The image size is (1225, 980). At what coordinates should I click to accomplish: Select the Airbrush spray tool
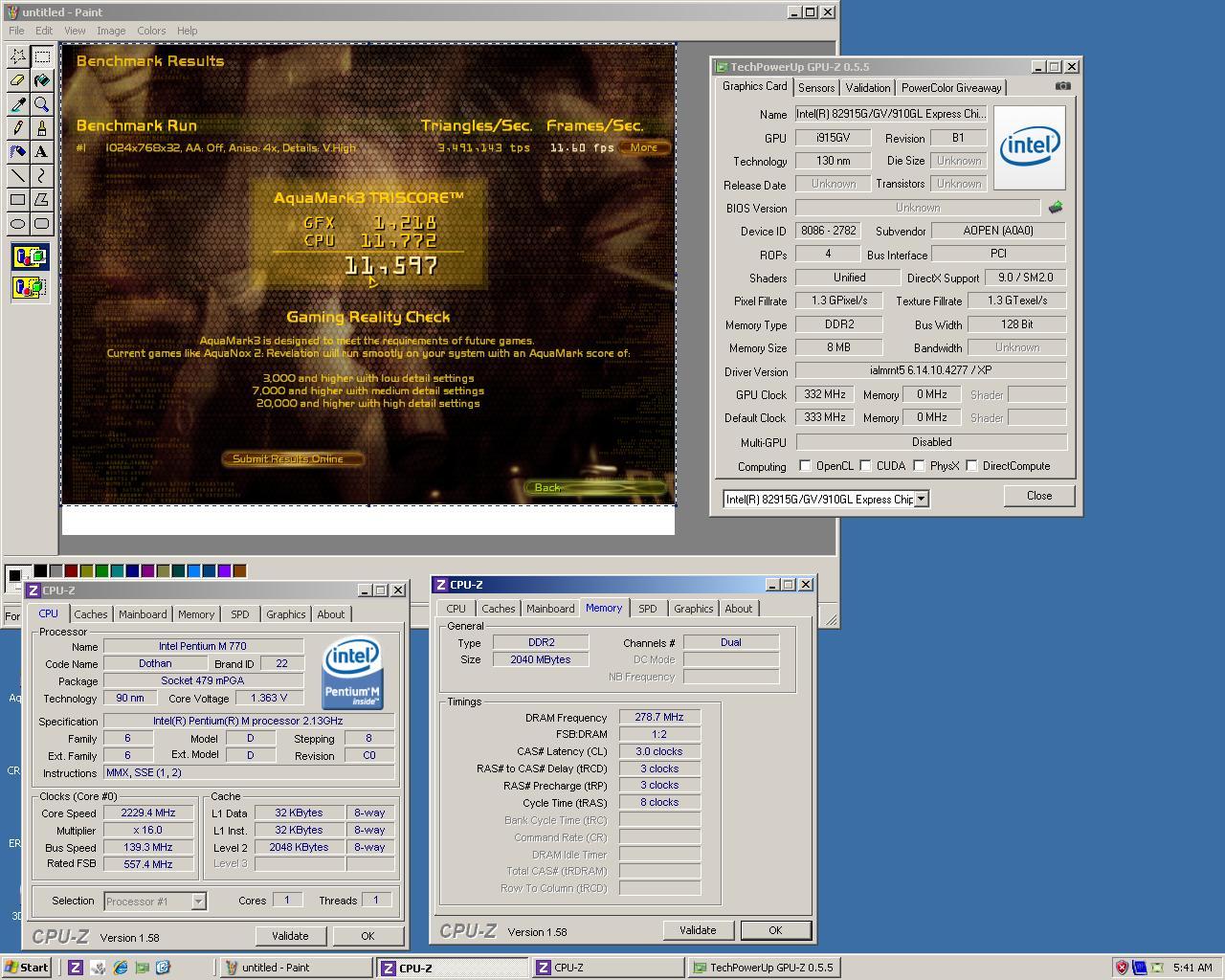pyautogui.click(x=18, y=152)
